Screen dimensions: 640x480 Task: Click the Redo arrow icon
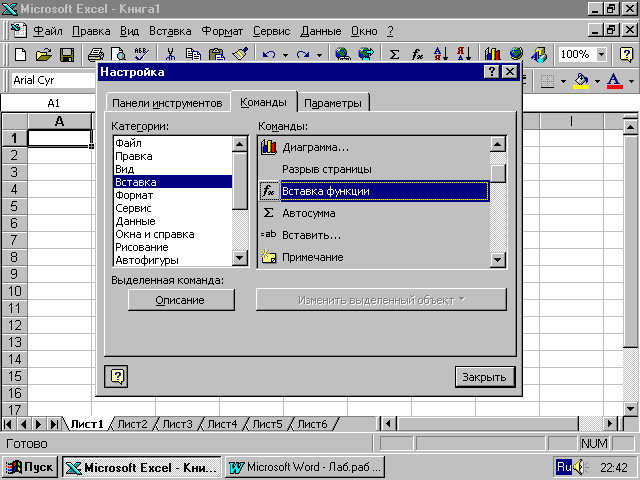303,54
